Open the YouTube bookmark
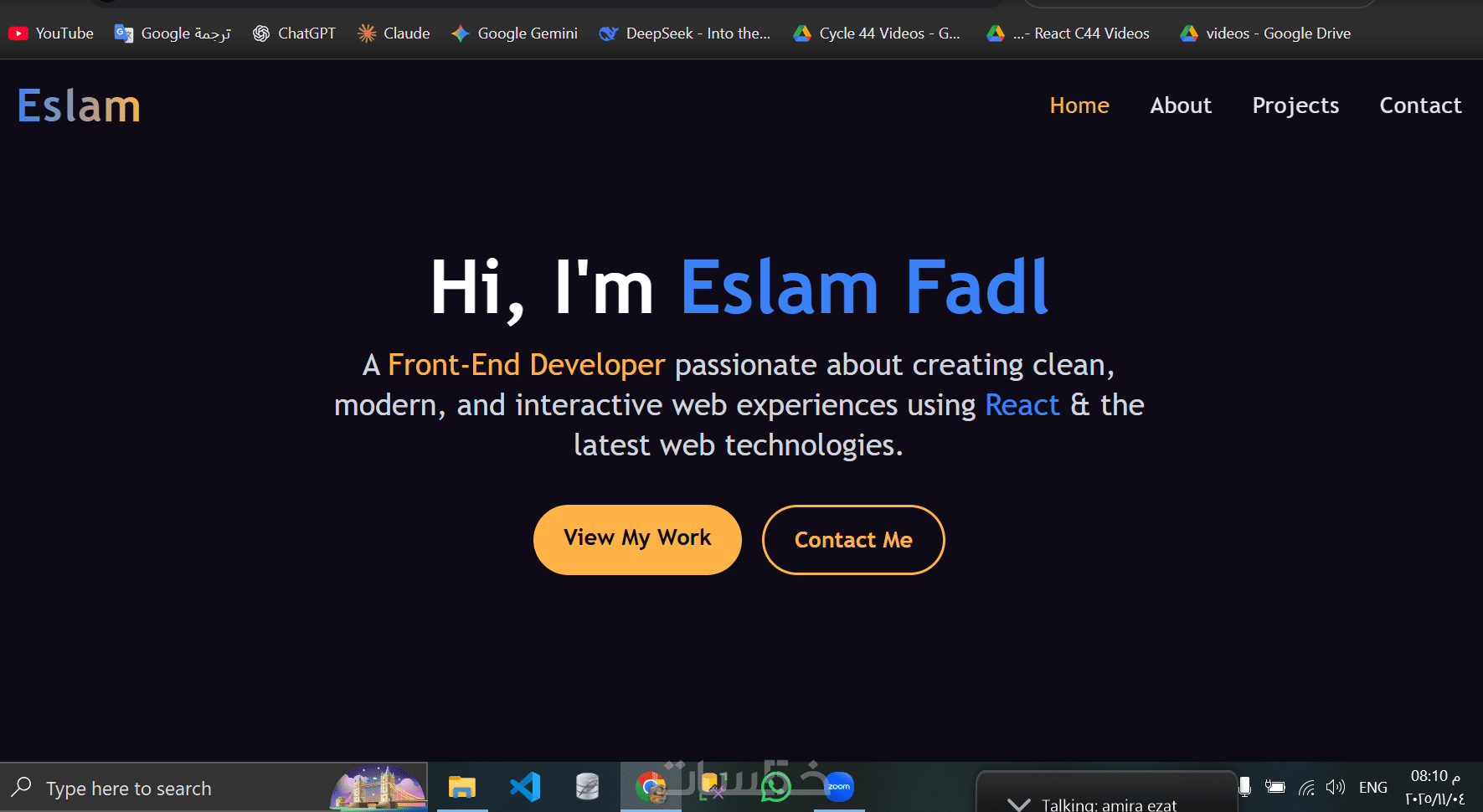 [51, 33]
